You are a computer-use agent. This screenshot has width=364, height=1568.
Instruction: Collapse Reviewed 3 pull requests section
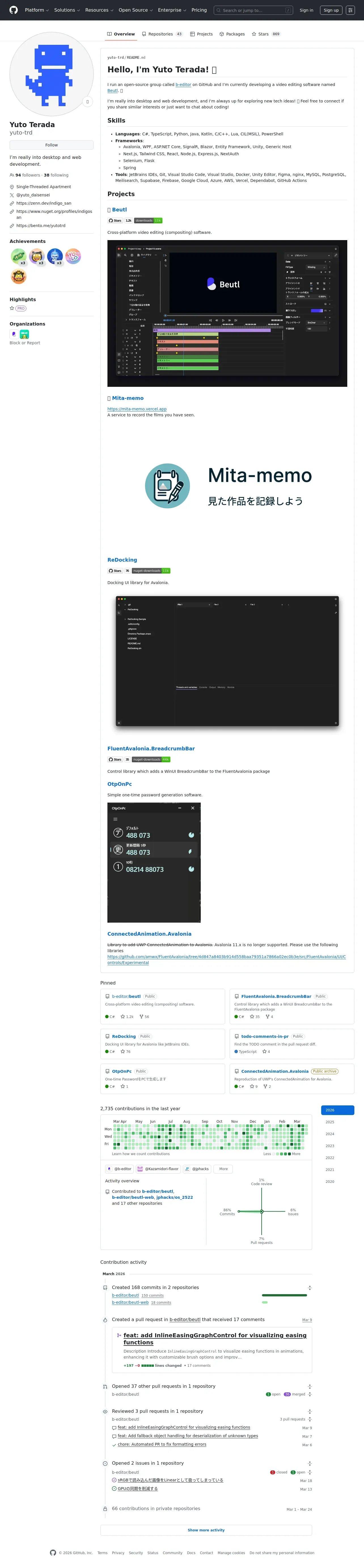click(x=310, y=1411)
